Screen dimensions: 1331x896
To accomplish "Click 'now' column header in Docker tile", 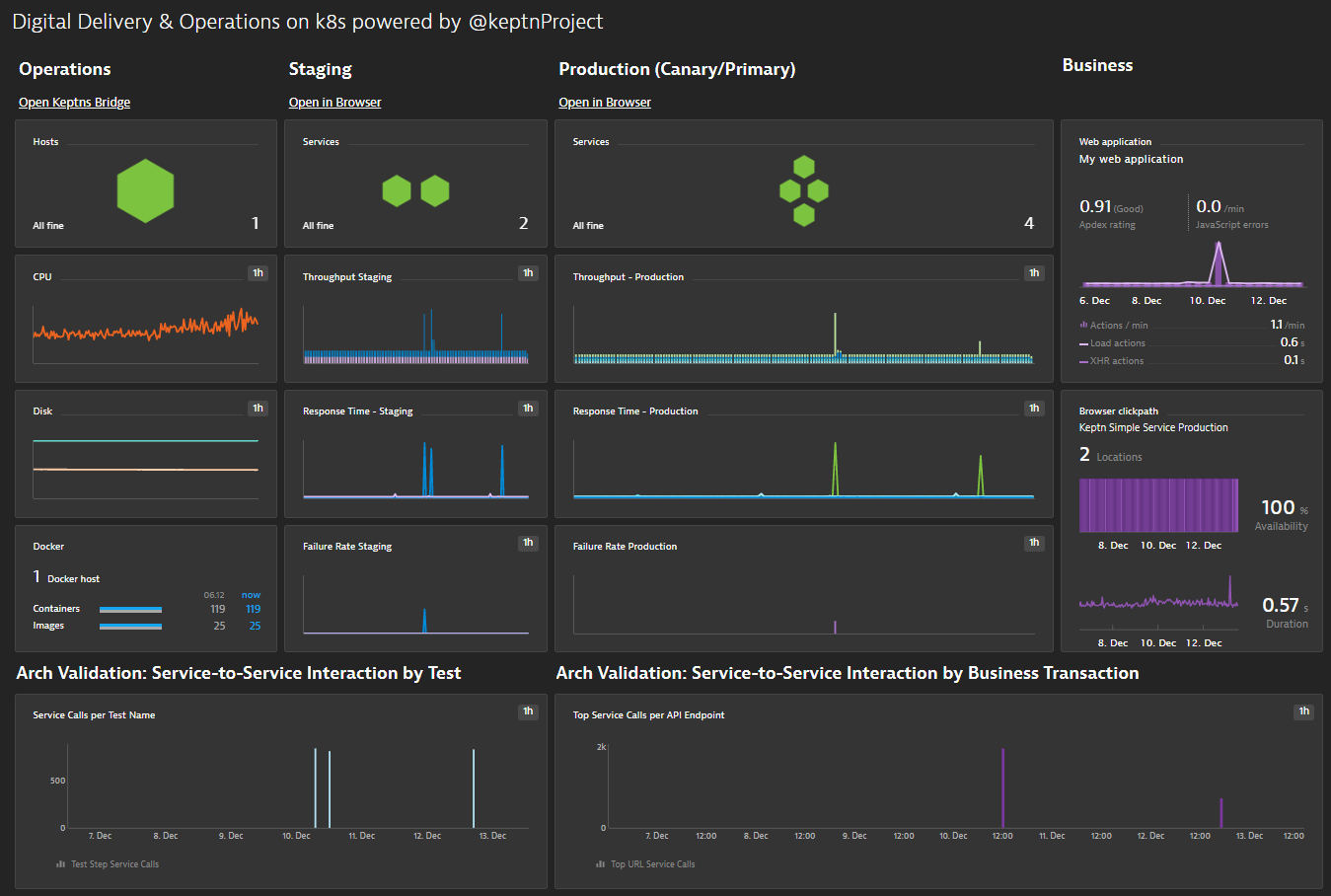I will click(252, 595).
